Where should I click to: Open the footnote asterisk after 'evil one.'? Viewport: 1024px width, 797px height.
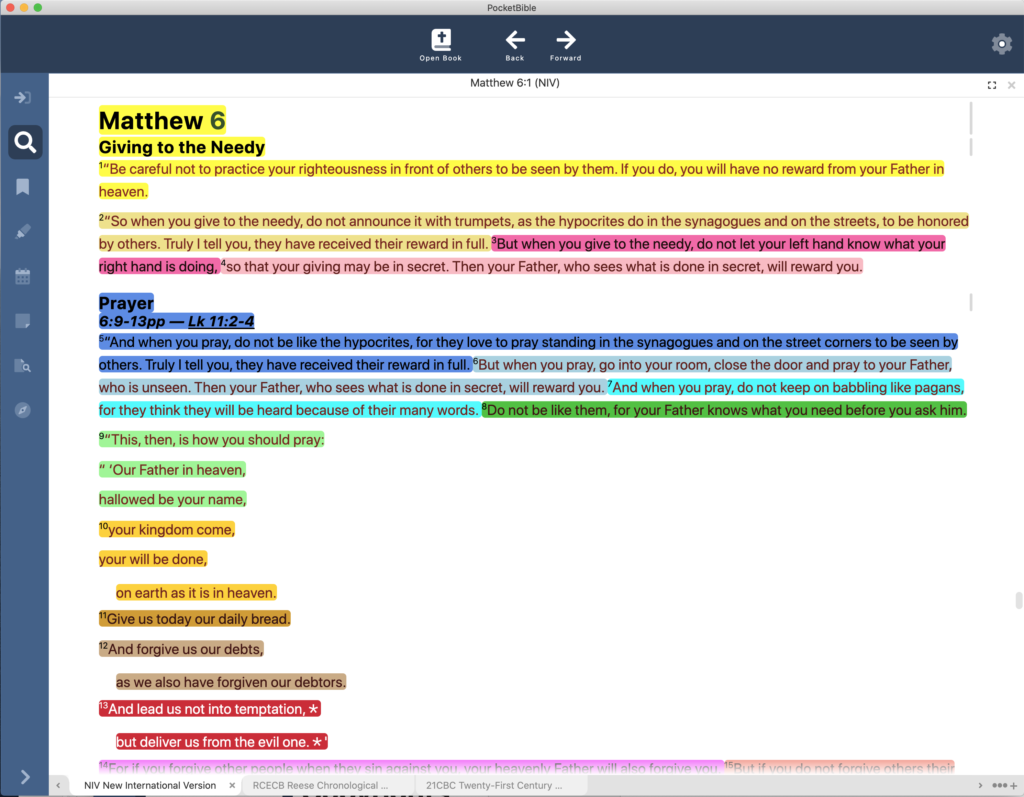[317, 742]
